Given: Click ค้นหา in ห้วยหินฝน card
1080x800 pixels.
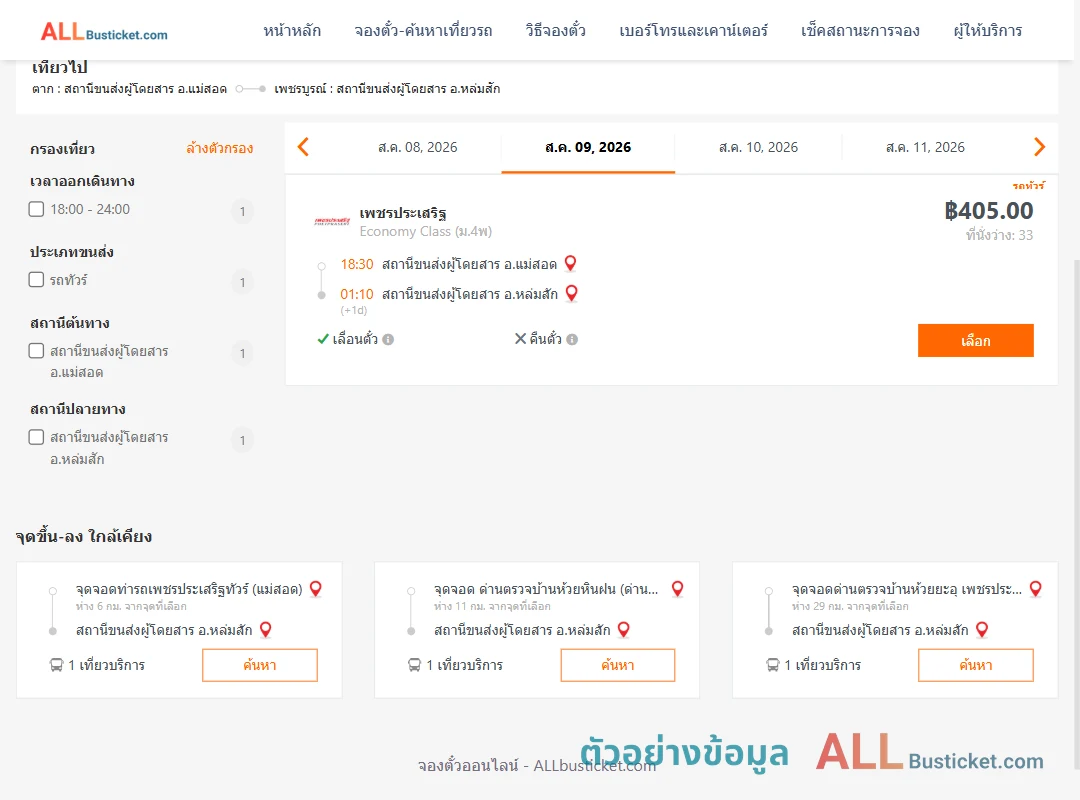Looking at the screenshot, I should pos(618,665).
